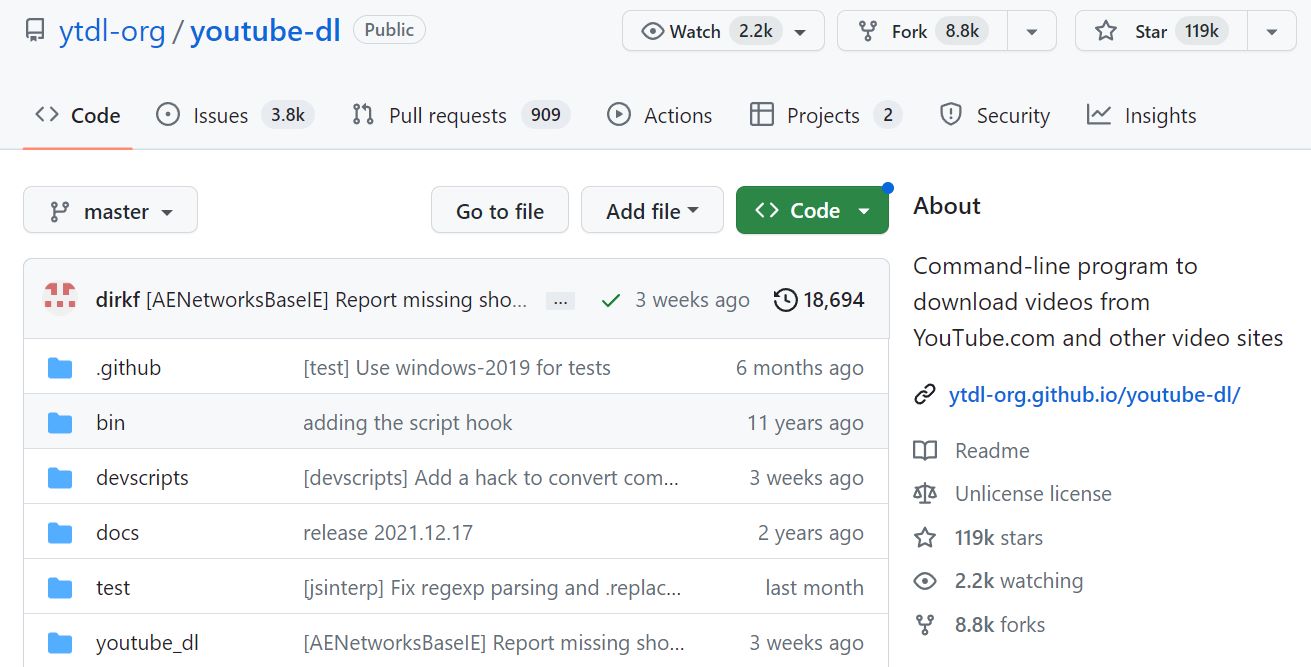The height and width of the screenshot is (667, 1311).
Task: Click the '11 years ago' timestamp
Action: click(x=805, y=423)
